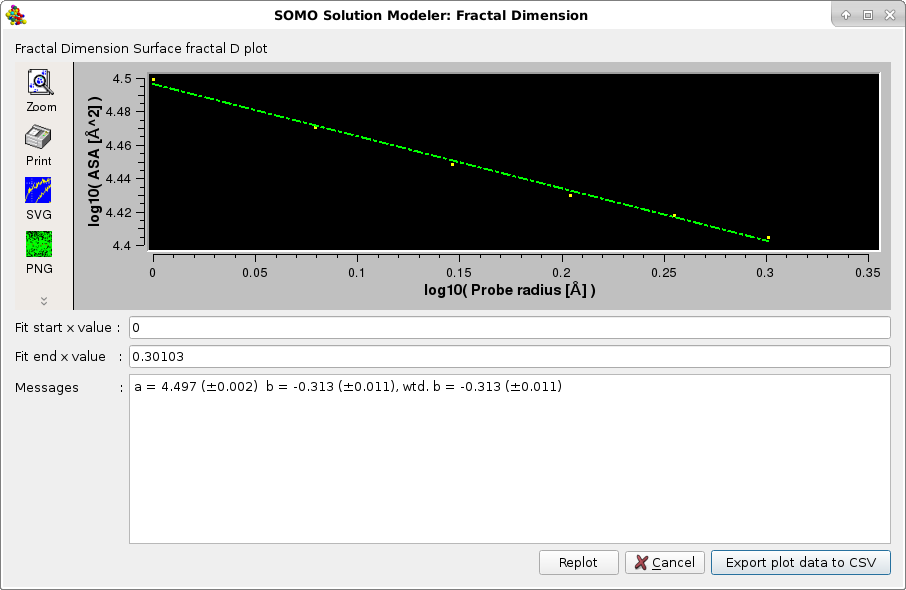
Task: Click the log10 ASA vertical axis title
Action: (95, 162)
